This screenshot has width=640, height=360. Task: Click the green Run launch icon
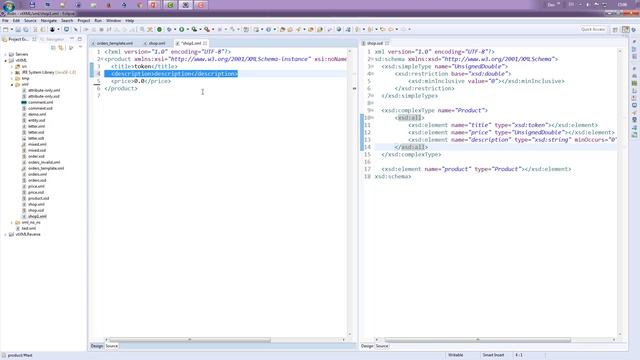pyautogui.click(x=182, y=29)
